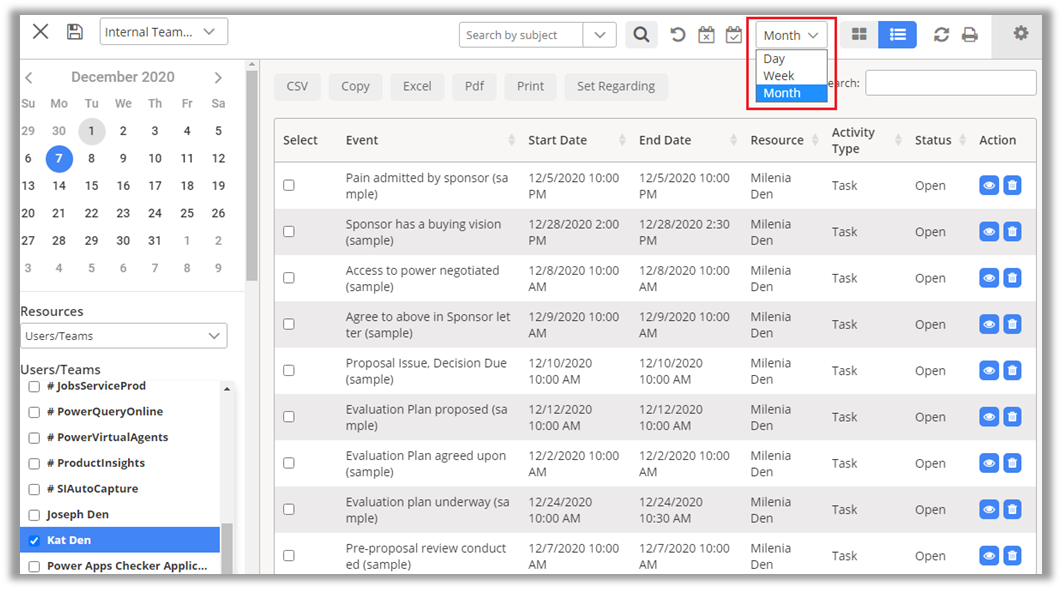The height and width of the screenshot is (589, 1062).
Task: Delete the 'Pain admitted by sponsor' event
Action: [x=1012, y=185]
